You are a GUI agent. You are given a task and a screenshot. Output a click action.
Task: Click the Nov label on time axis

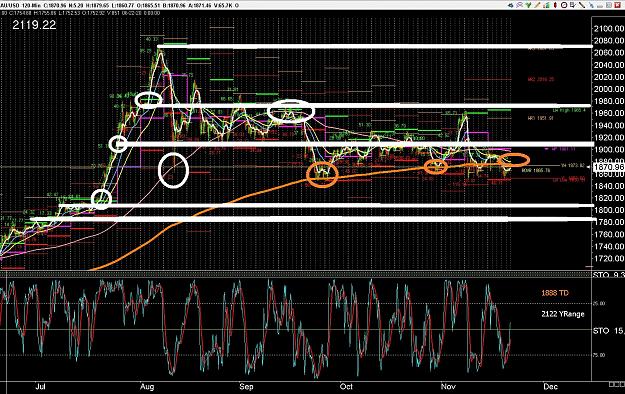pos(448,386)
